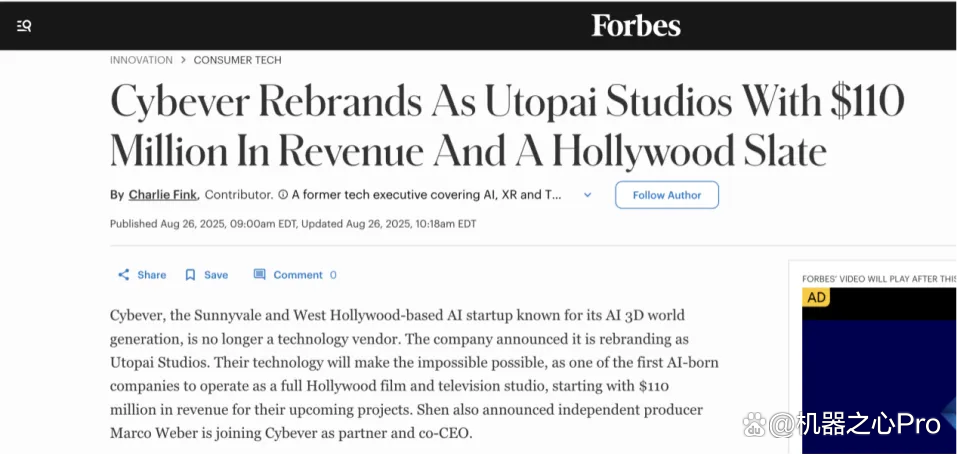
Task: Click the breadcrumb arrow after INNOVATION
Action: point(183,60)
